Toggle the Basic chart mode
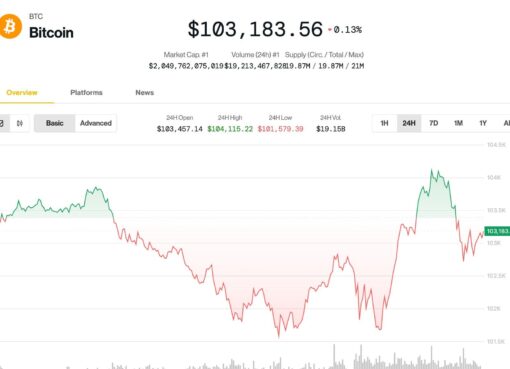This screenshot has height=369, width=510. click(55, 123)
